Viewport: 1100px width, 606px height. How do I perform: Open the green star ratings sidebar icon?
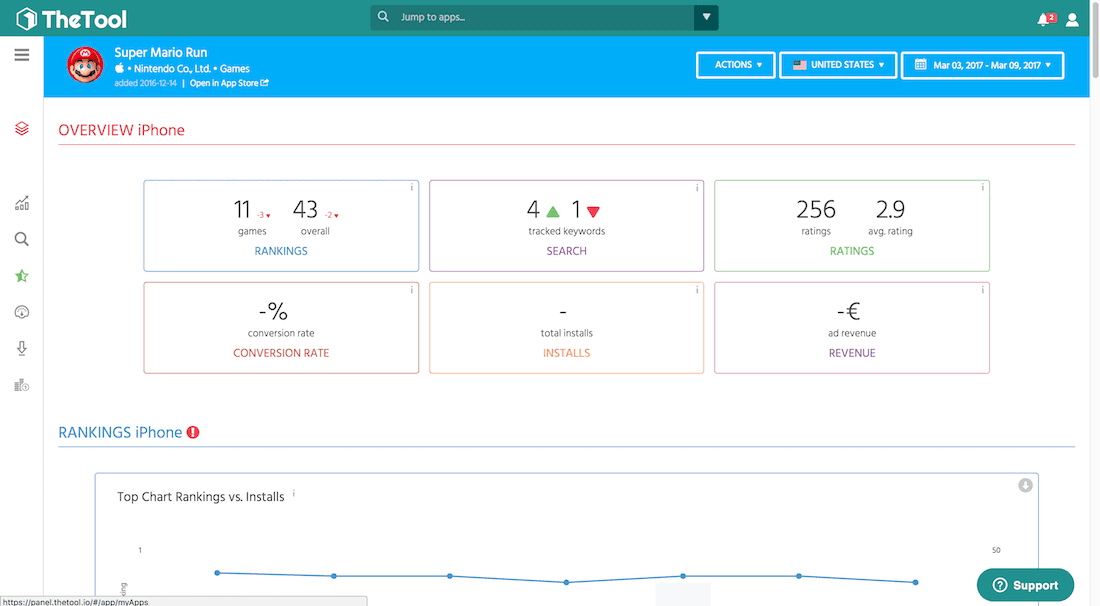coord(22,276)
